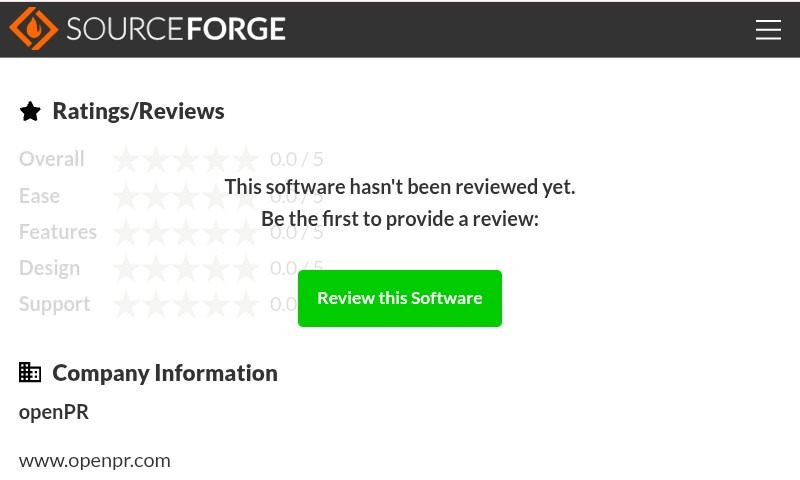The height and width of the screenshot is (480, 800).
Task: Open the hamburger navigation menu
Action: tap(768, 30)
